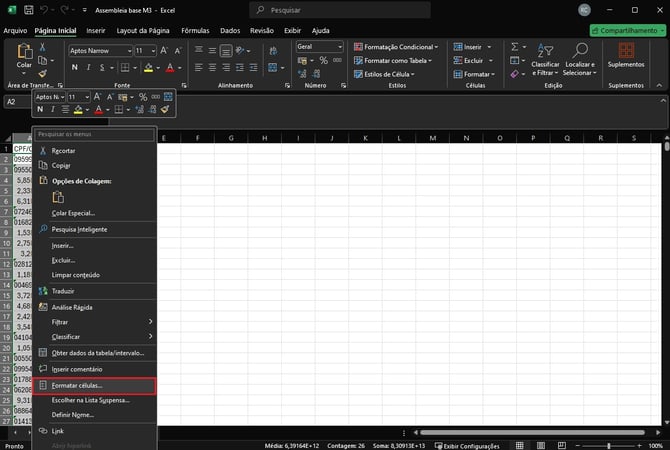
Task: Open the Aptos Narrow font name dropdown
Action: (x=128, y=50)
